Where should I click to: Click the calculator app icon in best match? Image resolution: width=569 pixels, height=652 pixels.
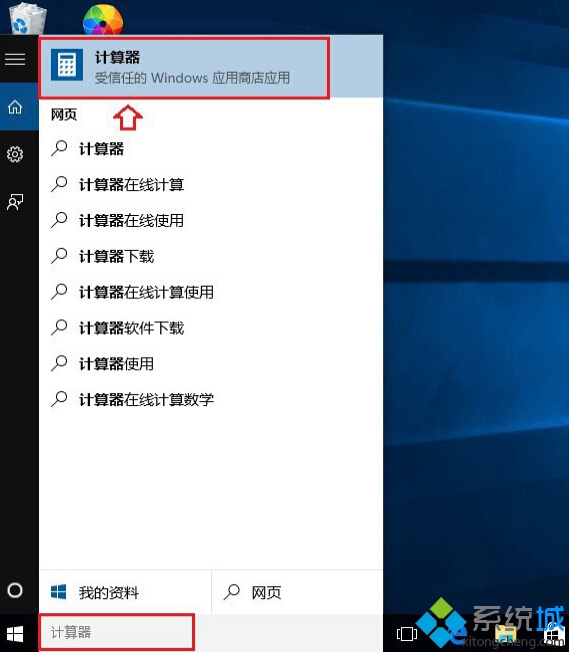[x=67, y=65]
